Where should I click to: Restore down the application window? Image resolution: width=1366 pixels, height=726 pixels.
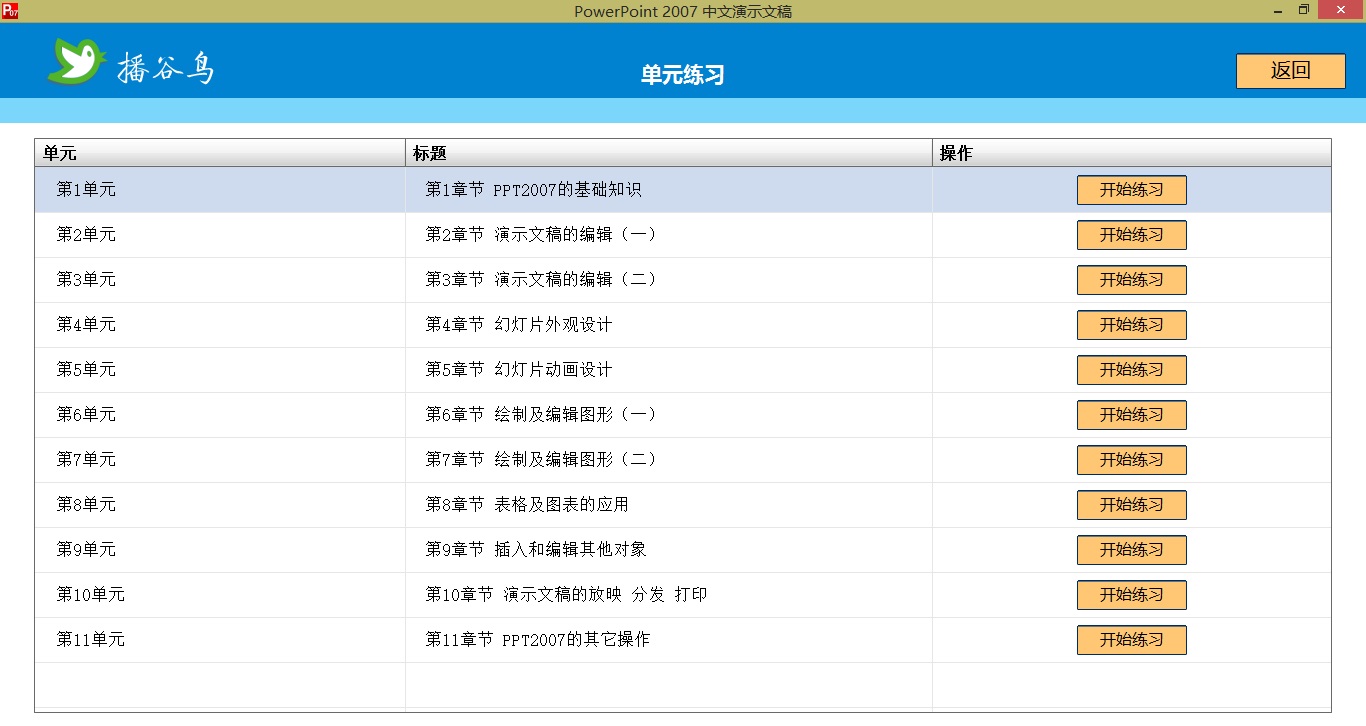(1303, 10)
